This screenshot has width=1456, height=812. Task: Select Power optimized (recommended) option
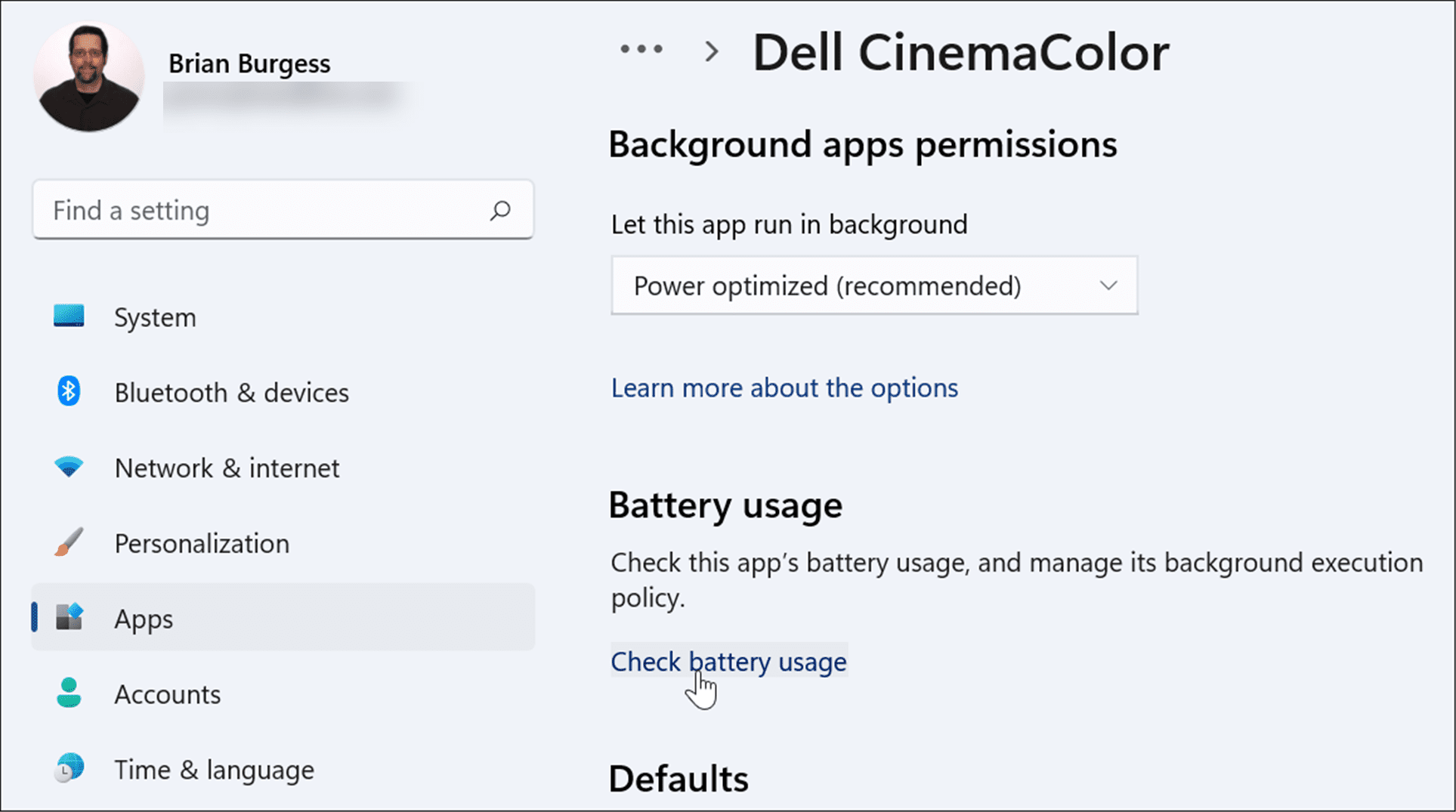pyautogui.click(x=827, y=286)
